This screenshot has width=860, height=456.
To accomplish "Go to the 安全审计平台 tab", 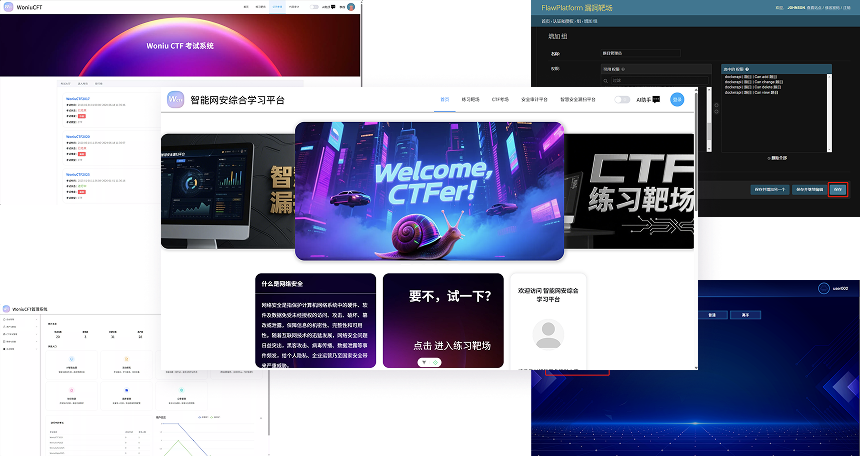I will pos(534,100).
